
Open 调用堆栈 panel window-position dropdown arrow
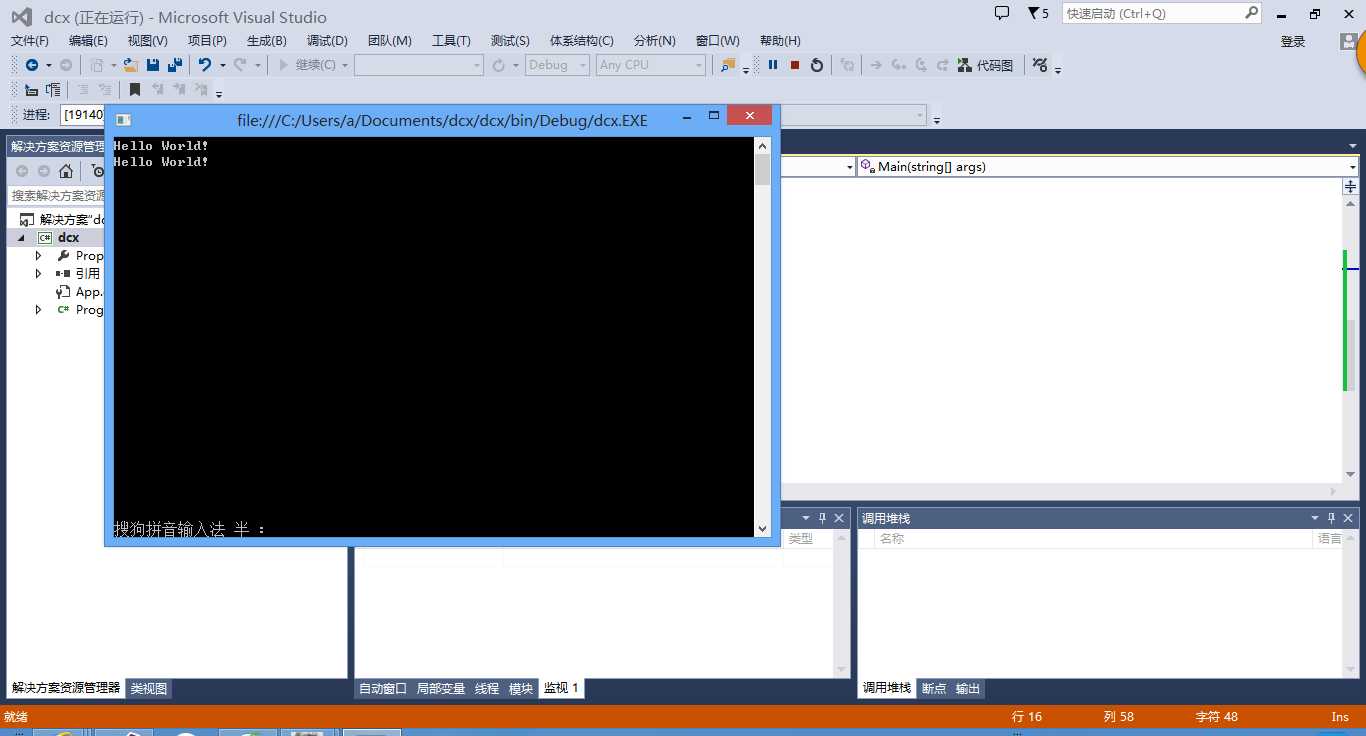coord(1315,518)
